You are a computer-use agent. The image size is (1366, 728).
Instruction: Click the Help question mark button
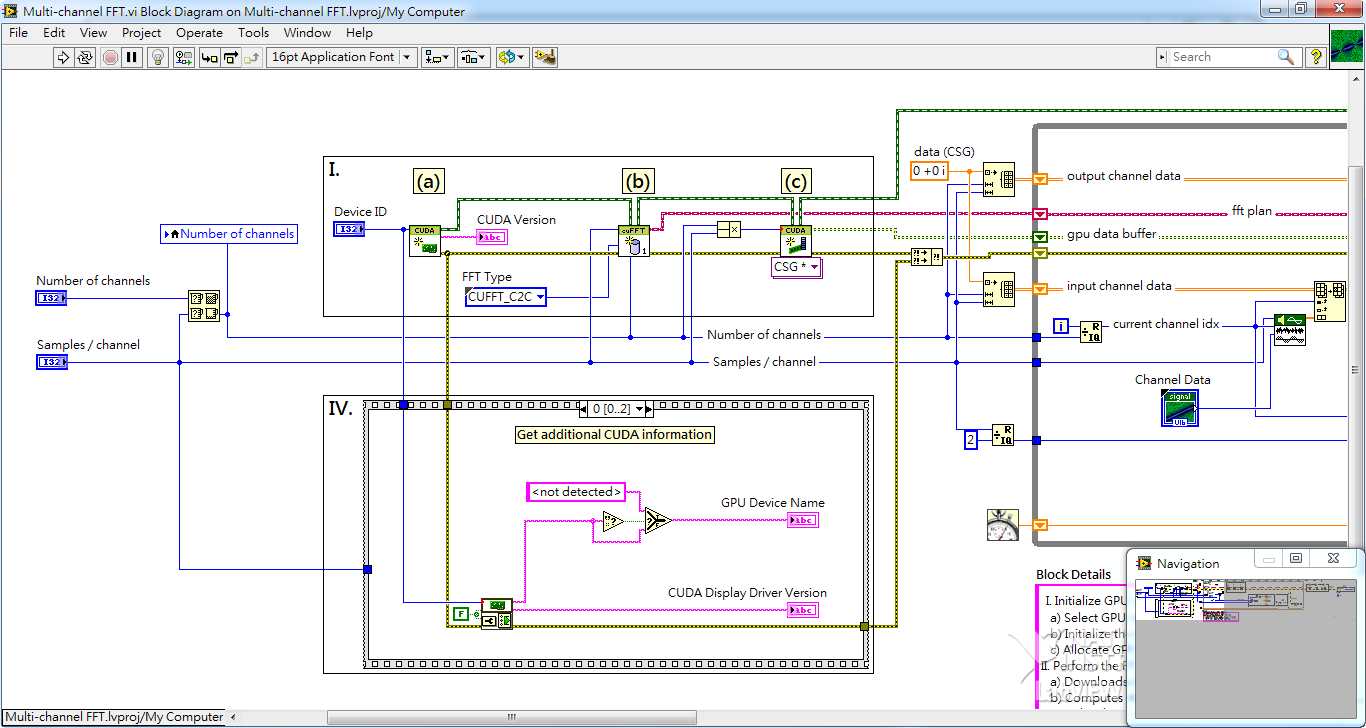coord(1316,57)
